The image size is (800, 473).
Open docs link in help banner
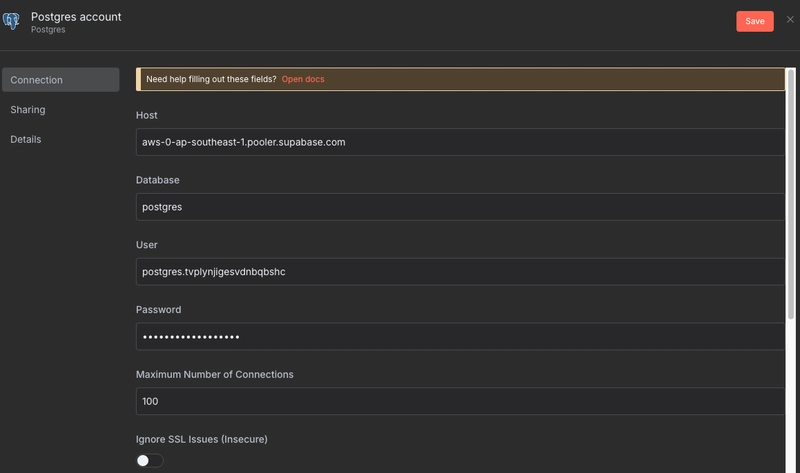click(x=303, y=79)
